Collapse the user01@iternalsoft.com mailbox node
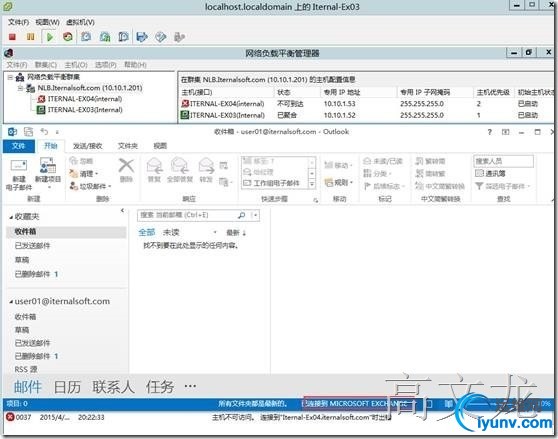558x439 pixels. (11, 302)
